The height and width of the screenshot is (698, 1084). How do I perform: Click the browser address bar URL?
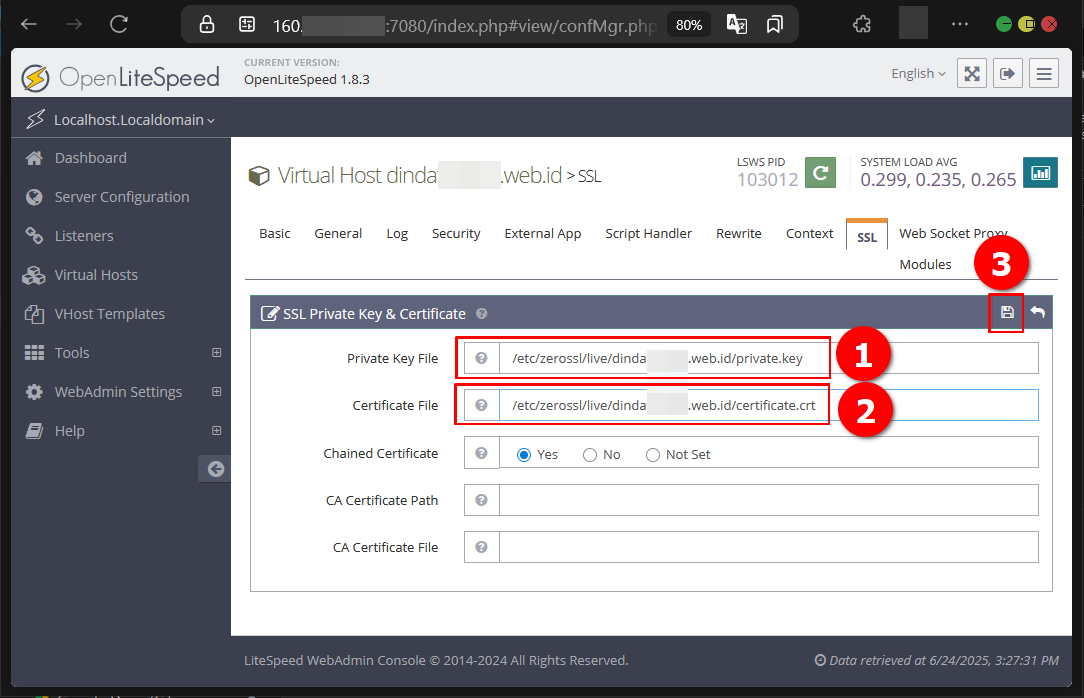point(463,26)
